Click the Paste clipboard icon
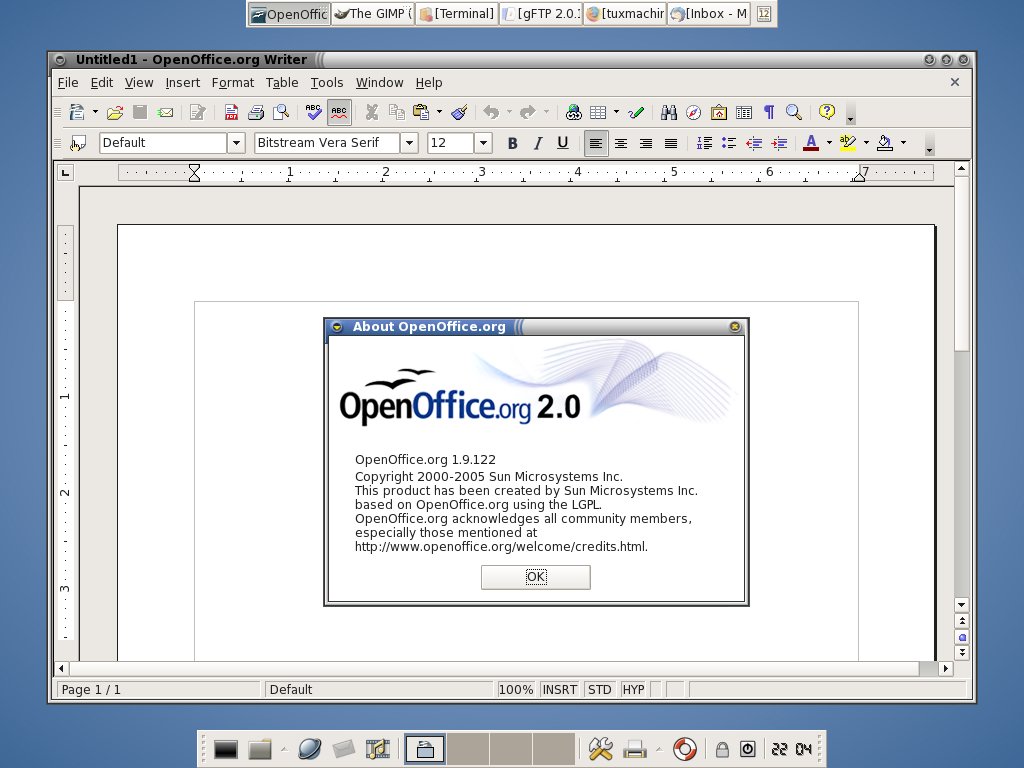The image size is (1024, 768). tap(421, 112)
